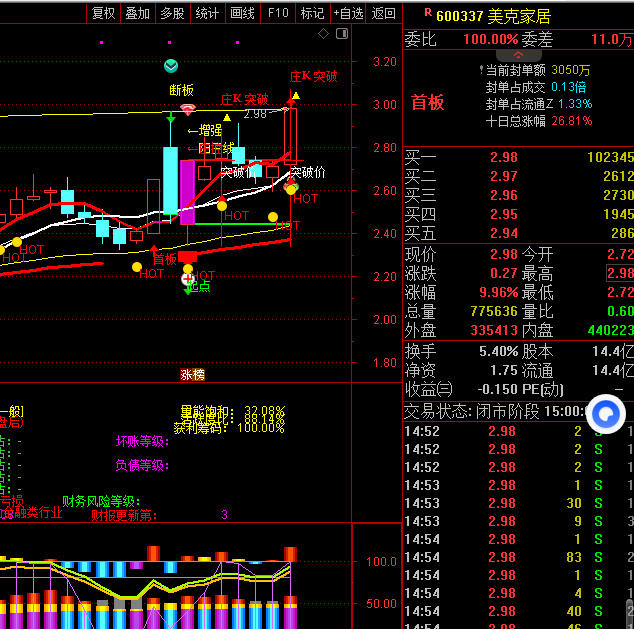634x629 pixels.
Task: Click the 标记 mark button
Action: (x=312, y=13)
